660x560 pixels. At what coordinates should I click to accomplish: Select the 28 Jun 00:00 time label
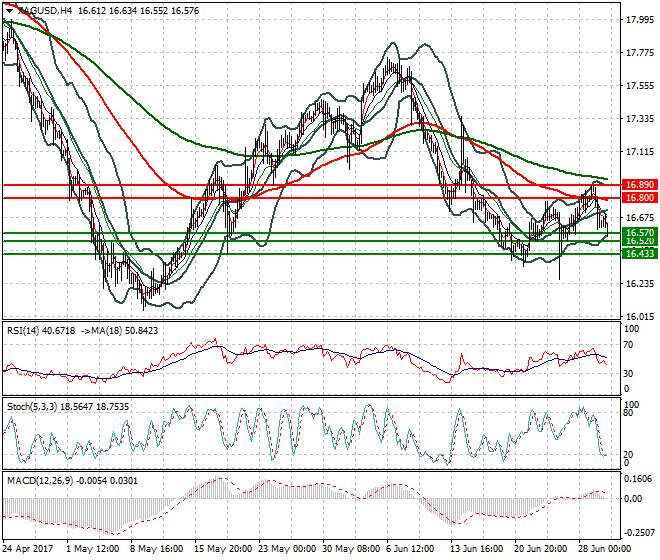(604, 549)
